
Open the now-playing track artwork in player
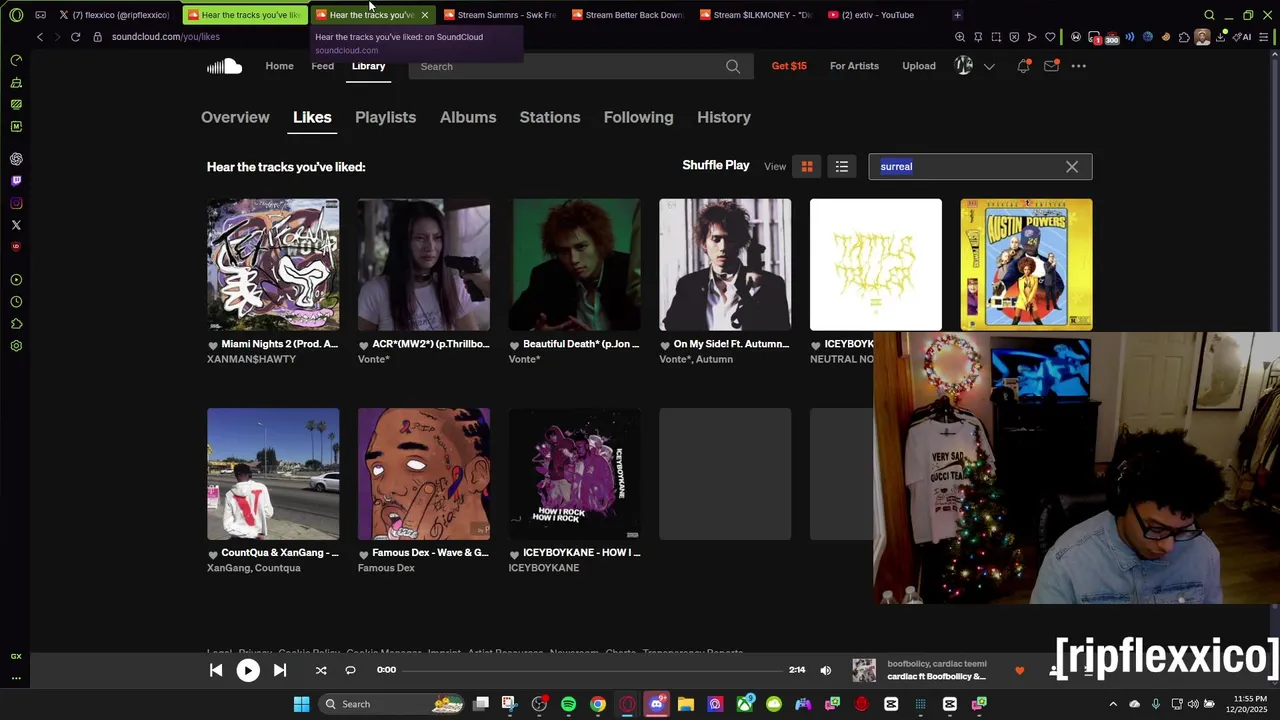coord(864,670)
